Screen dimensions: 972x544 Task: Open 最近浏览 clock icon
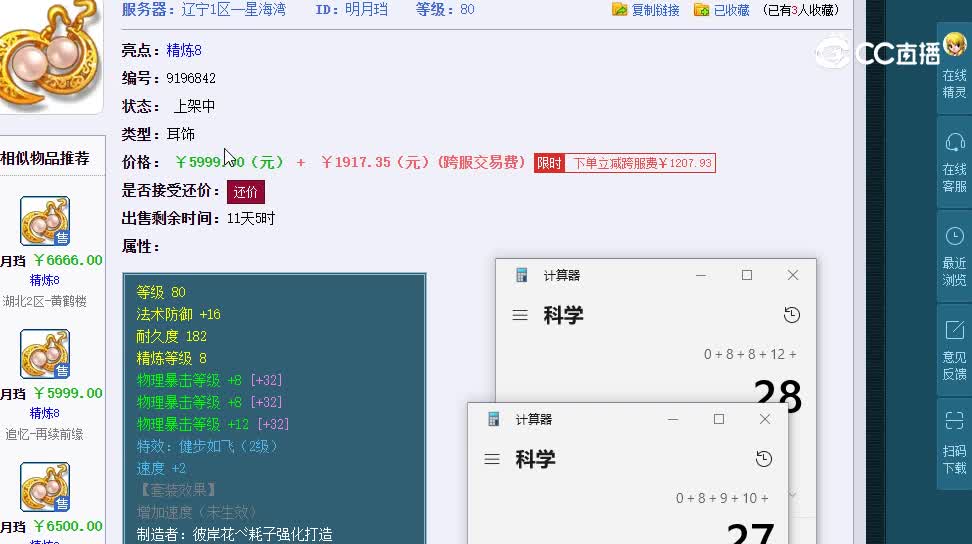click(954, 236)
